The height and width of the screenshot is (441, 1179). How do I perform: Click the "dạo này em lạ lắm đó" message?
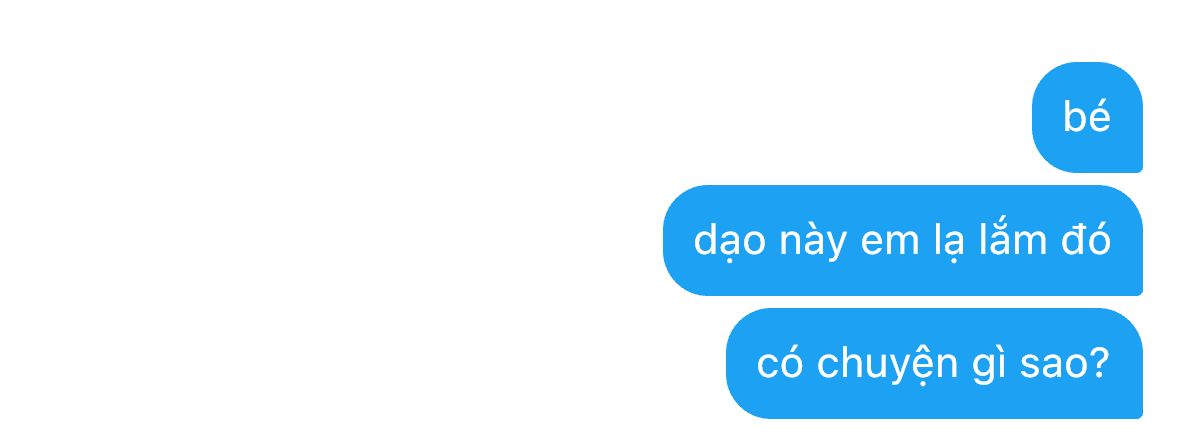point(902,240)
